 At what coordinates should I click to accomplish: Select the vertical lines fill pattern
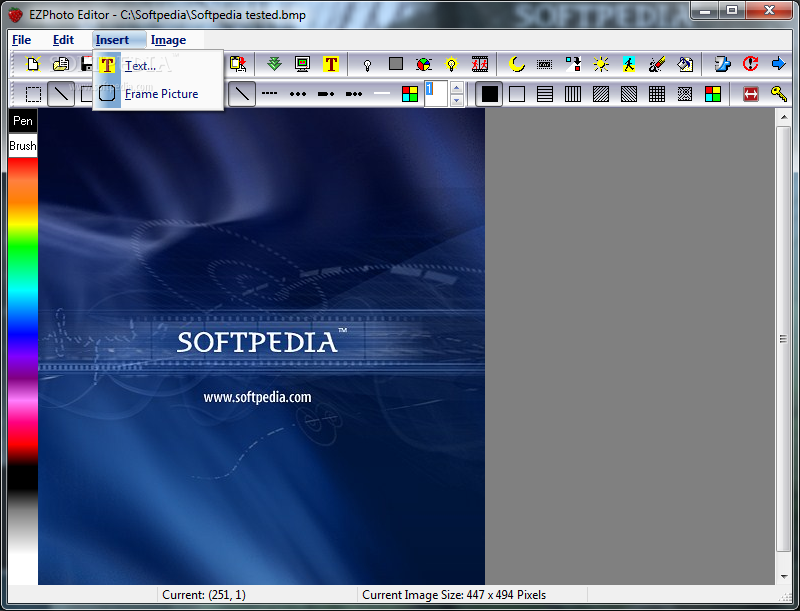point(573,94)
